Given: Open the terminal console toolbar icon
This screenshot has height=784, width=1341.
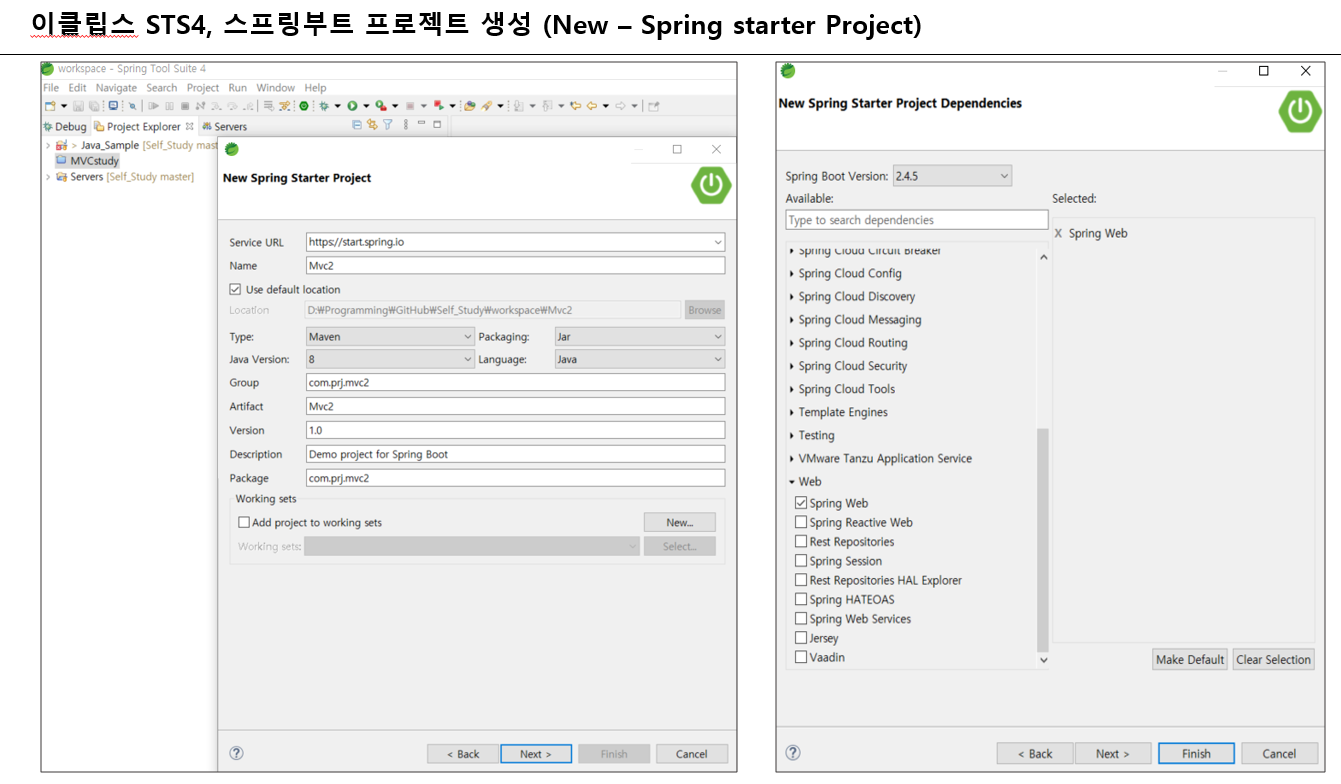Looking at the screenshot, I should [x=113, y=106].
